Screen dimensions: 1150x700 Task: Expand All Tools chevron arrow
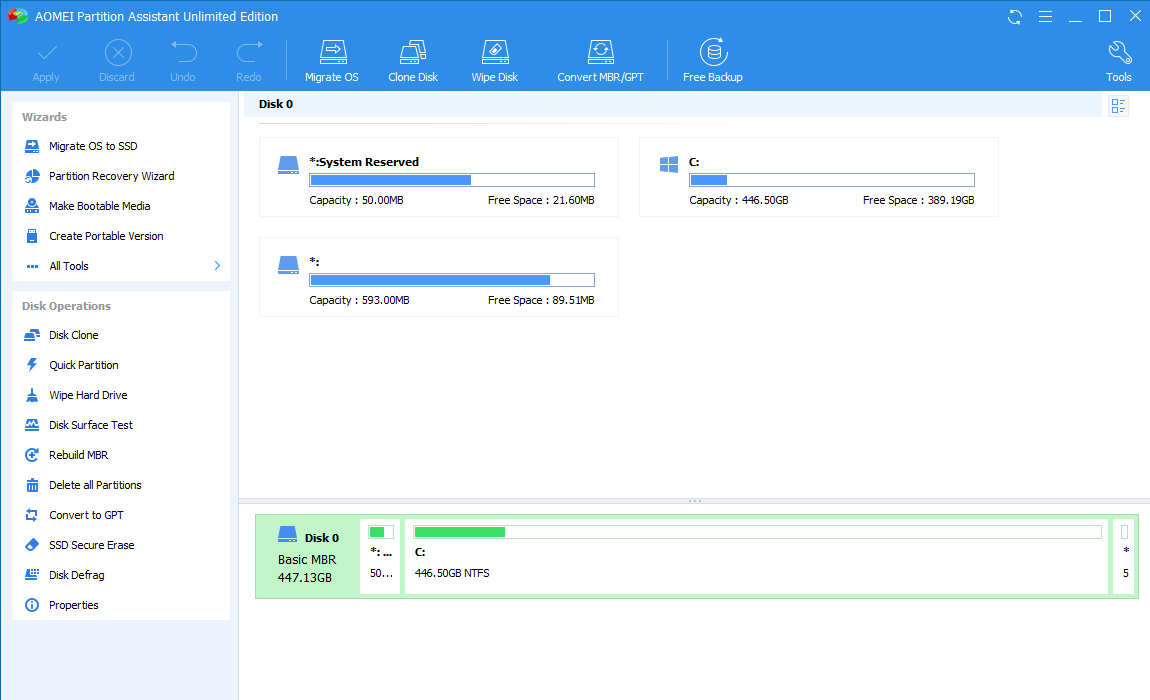(217, 266)
